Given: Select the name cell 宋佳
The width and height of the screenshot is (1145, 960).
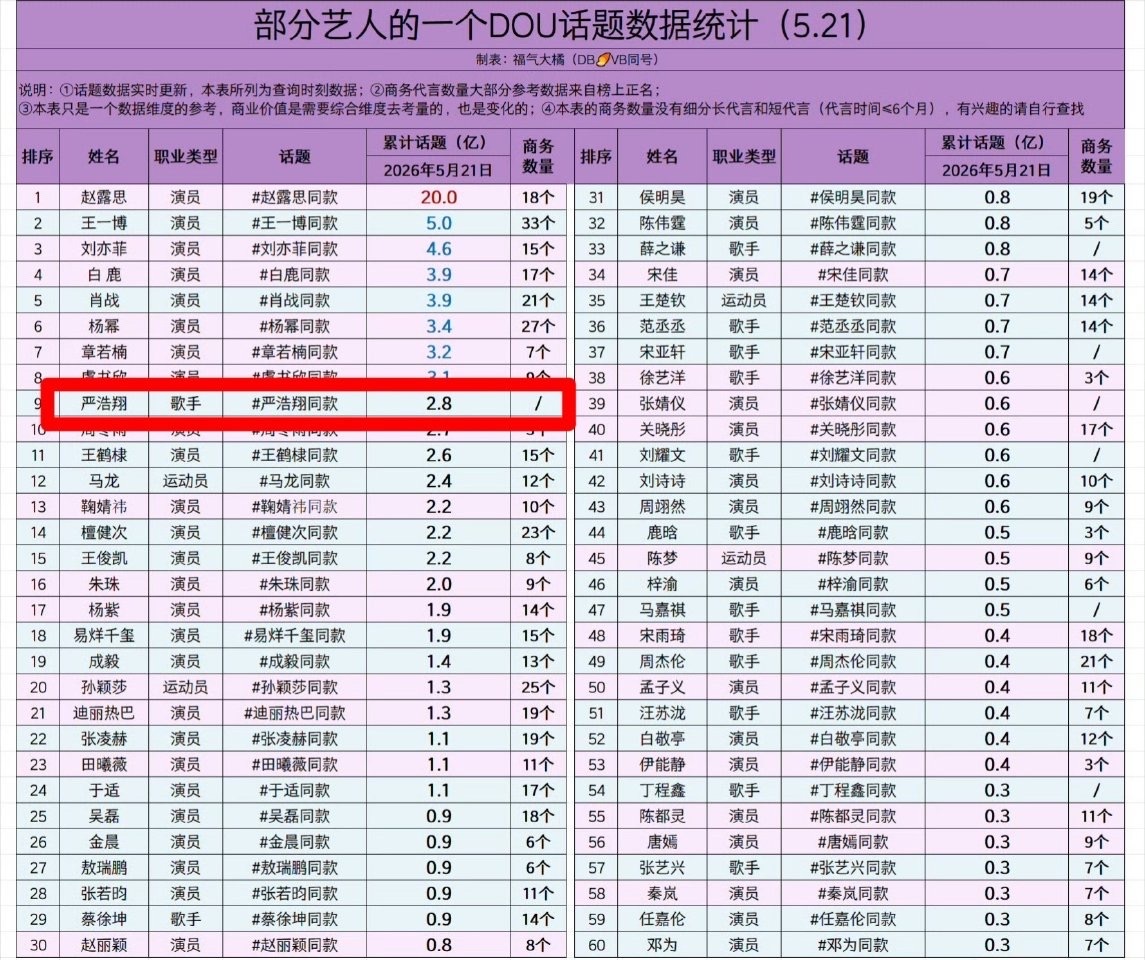Looking at the screenshot, I should coord(662,274).
